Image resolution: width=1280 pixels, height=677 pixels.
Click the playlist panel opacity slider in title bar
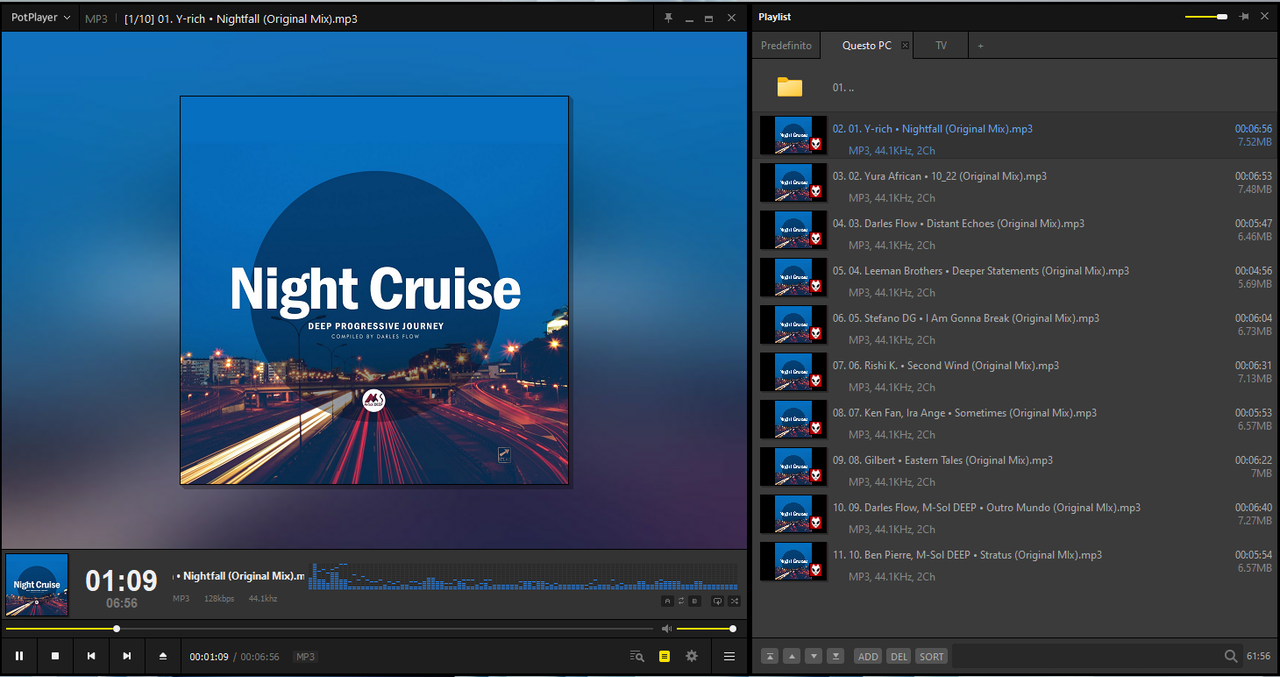point(1206,17)
